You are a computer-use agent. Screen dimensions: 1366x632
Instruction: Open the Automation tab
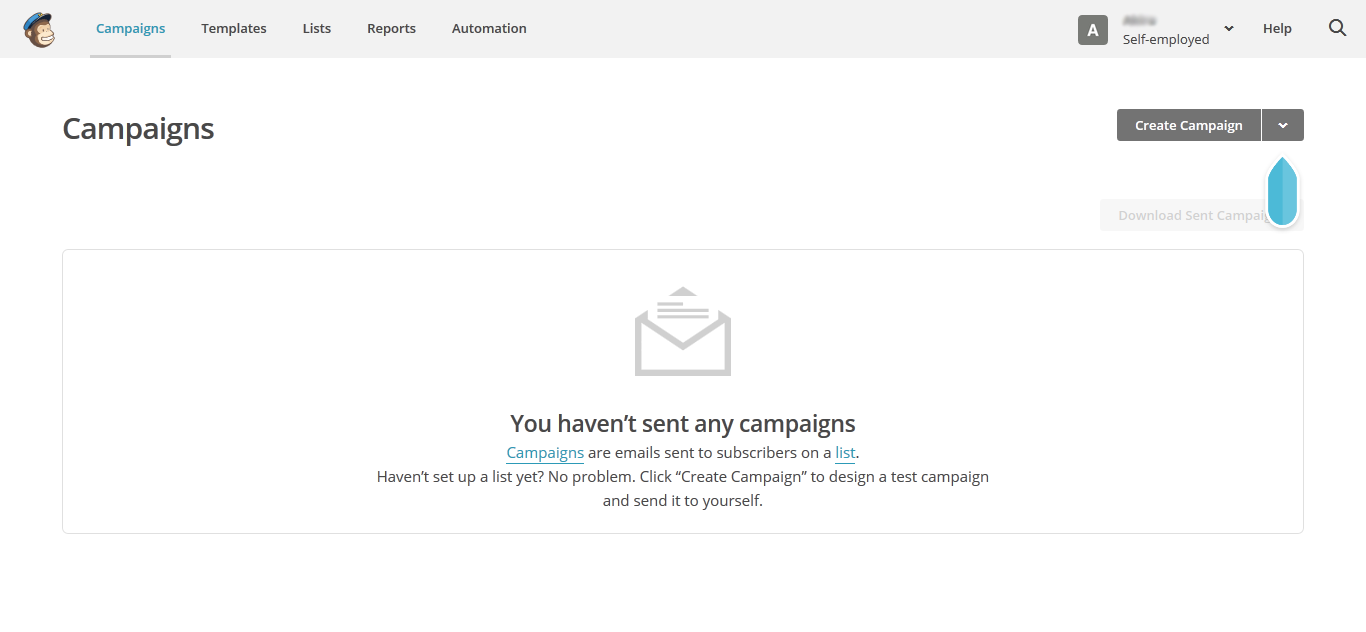point(489,28)
